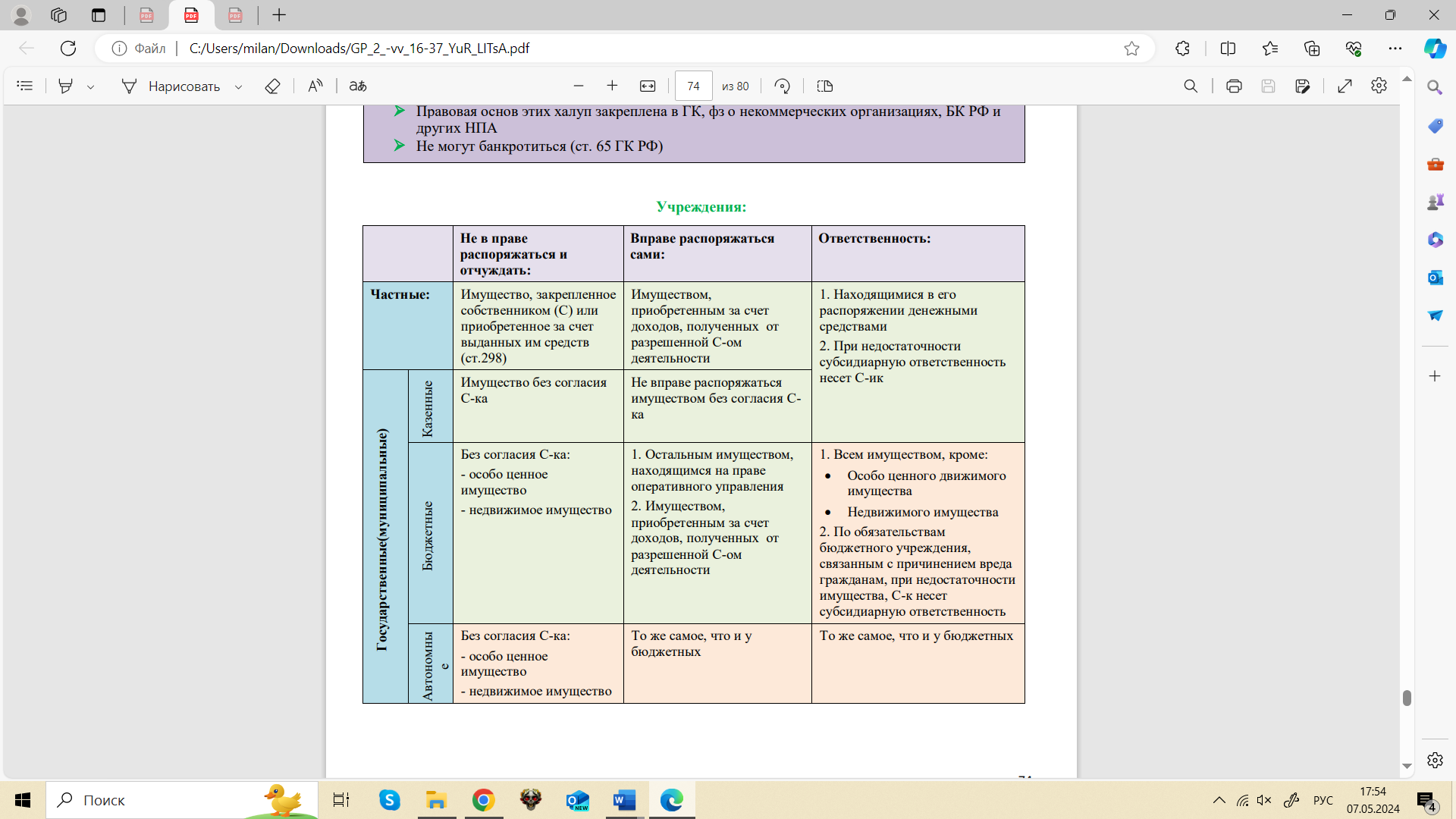Viewport: 1456px width, 819px height.
Task: Open sidebar settings gear
Action: 1435,760
